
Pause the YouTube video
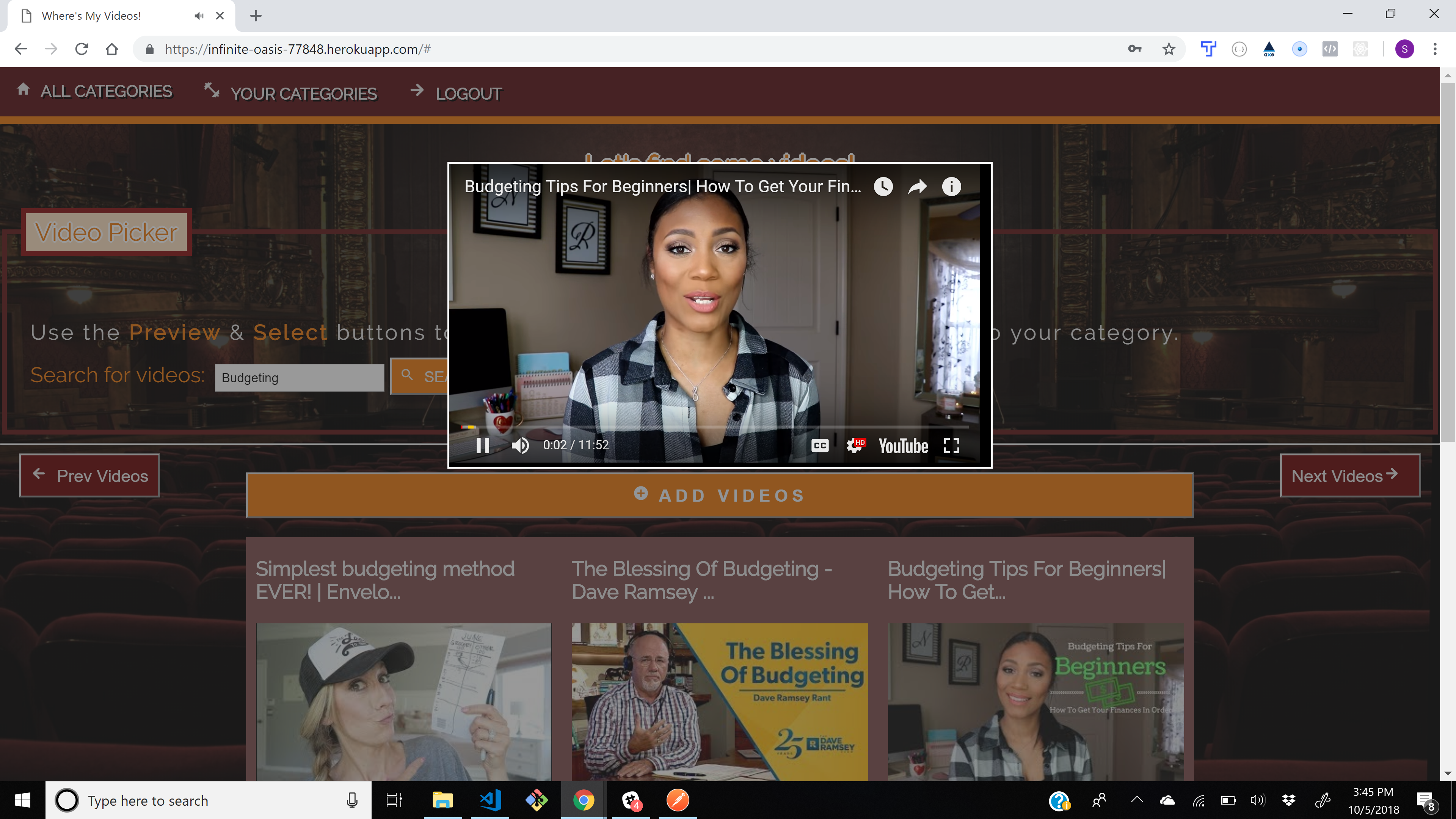point(482,446)
